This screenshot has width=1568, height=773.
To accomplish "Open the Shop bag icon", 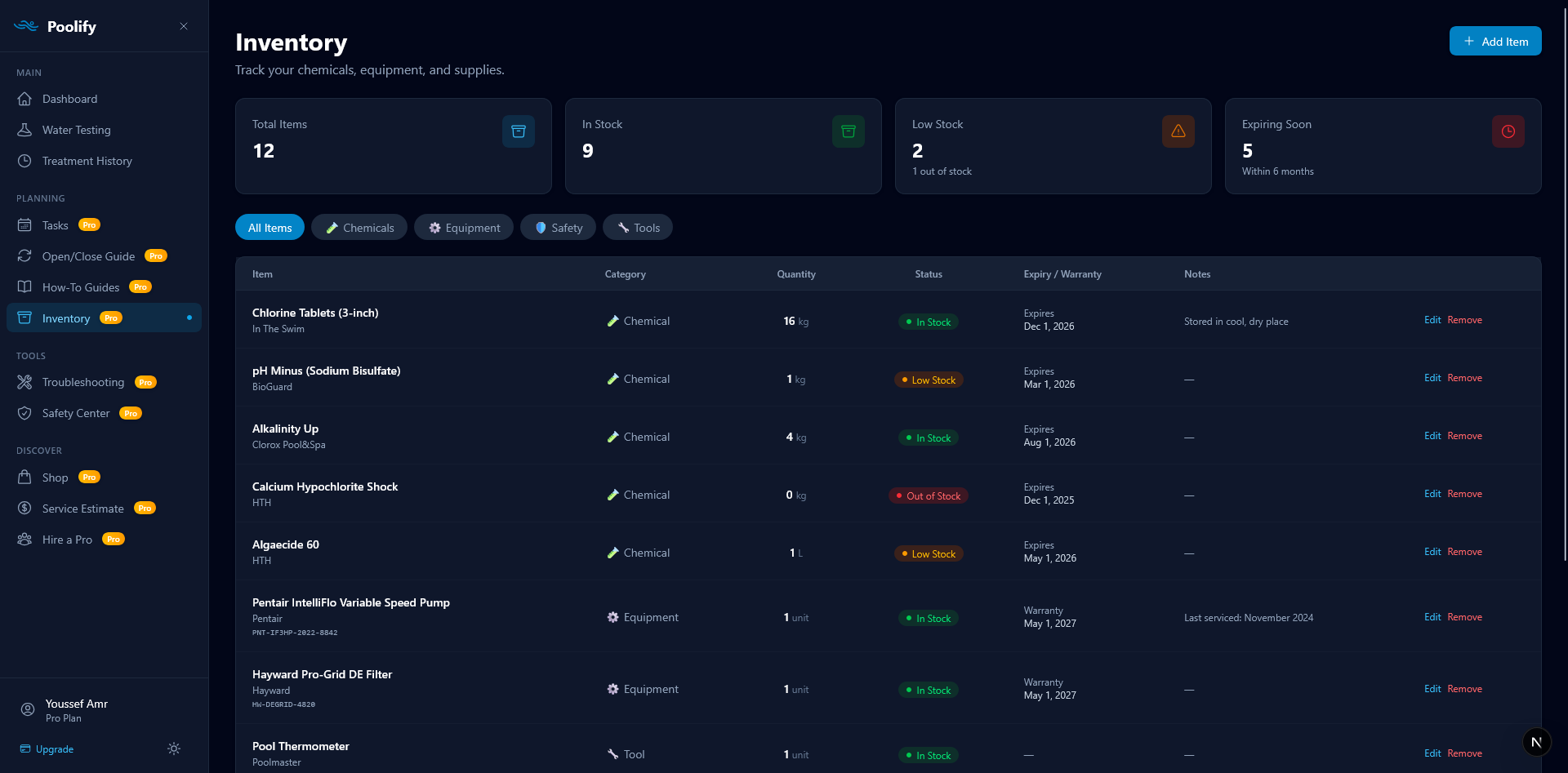I will coord(24,478).
